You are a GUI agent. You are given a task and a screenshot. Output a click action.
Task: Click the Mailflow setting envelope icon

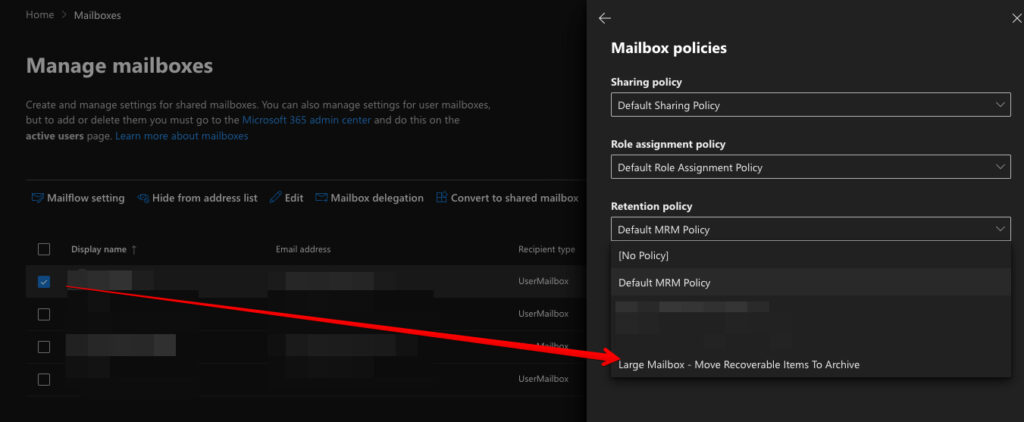click(38, 198)
